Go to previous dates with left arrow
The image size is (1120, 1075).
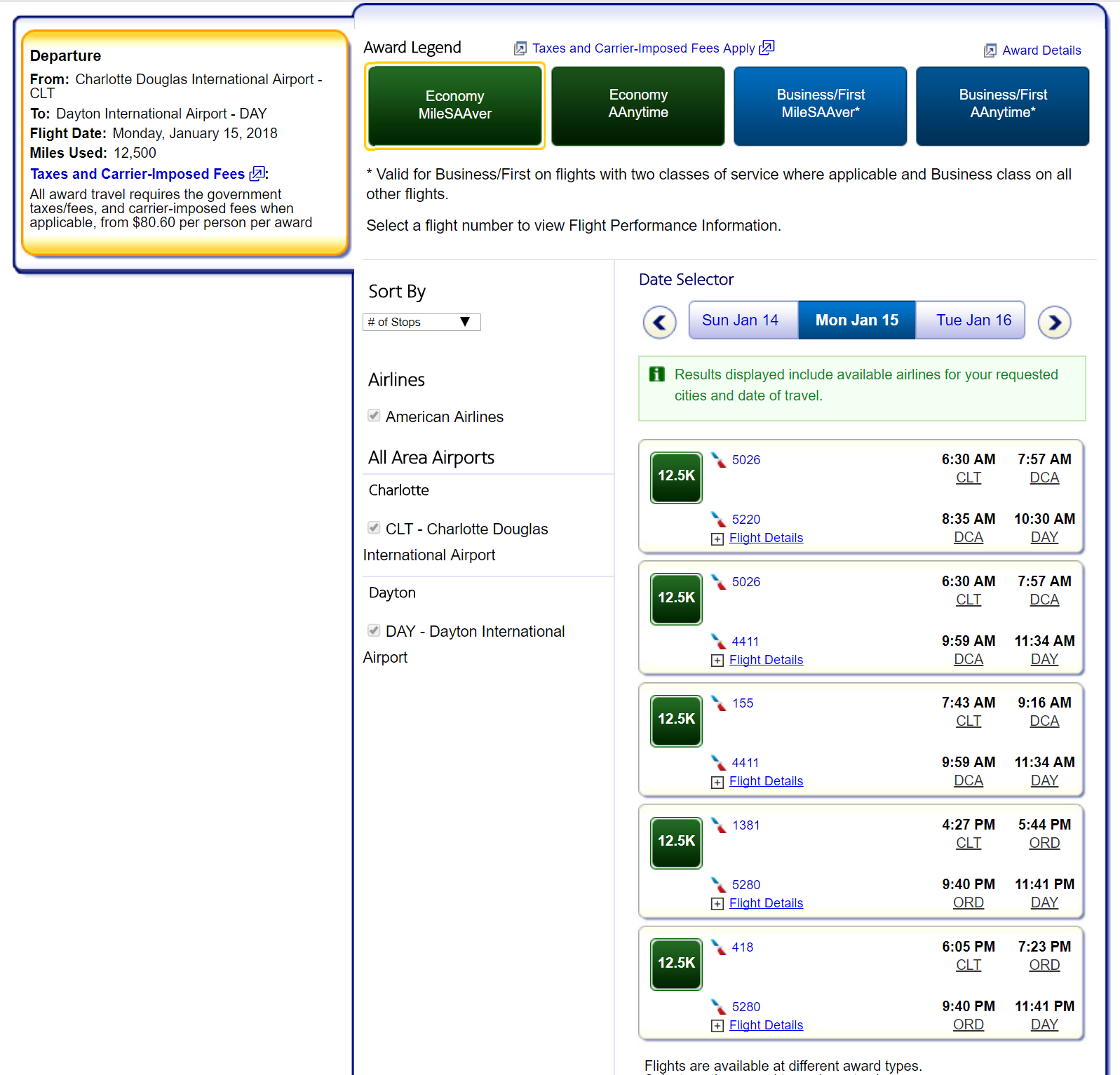point(659,323)
